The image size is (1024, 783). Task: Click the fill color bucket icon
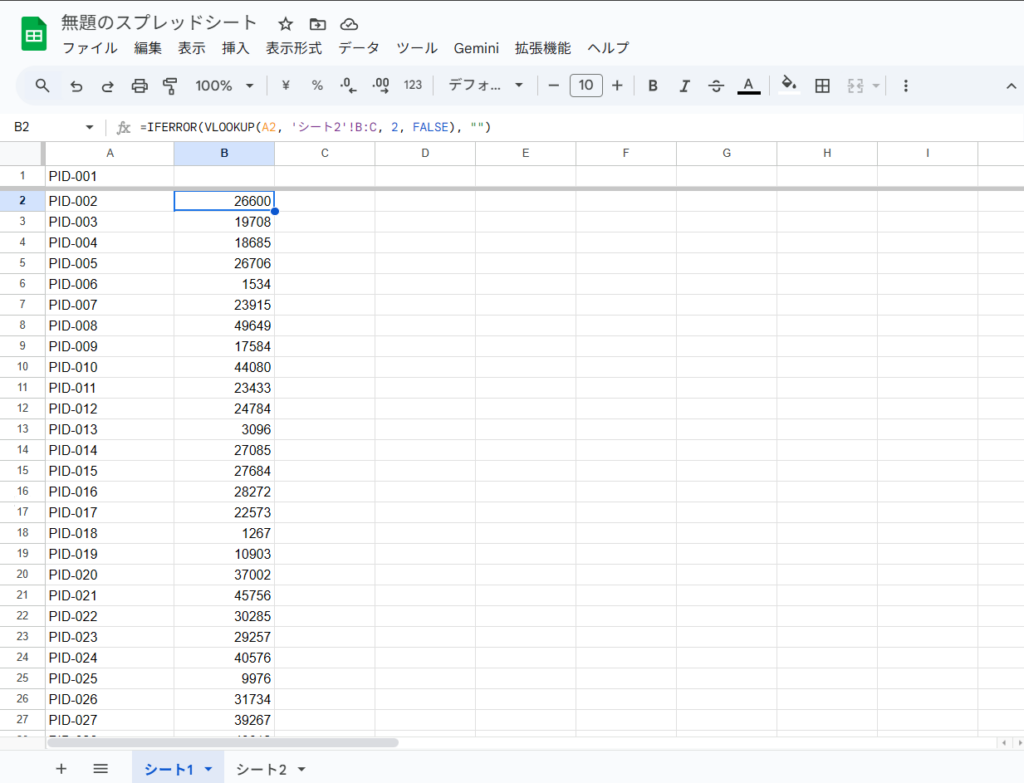click(789, 85)
